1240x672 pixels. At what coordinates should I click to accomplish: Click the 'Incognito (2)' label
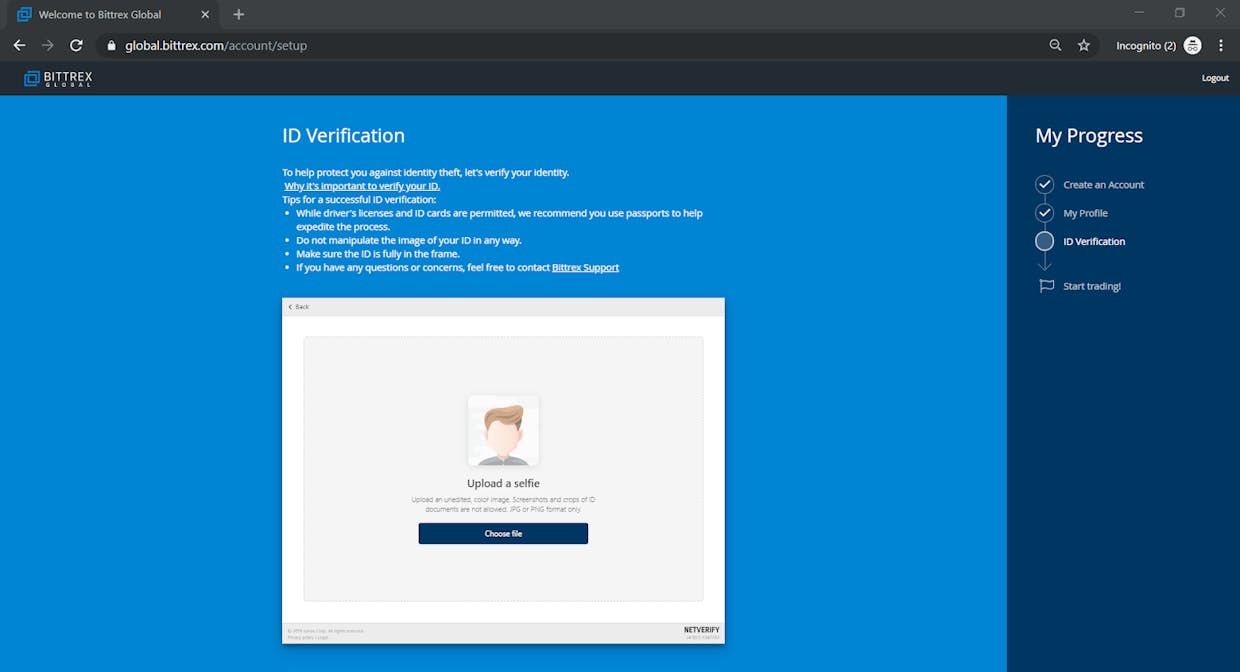(x=1146, y=45)
